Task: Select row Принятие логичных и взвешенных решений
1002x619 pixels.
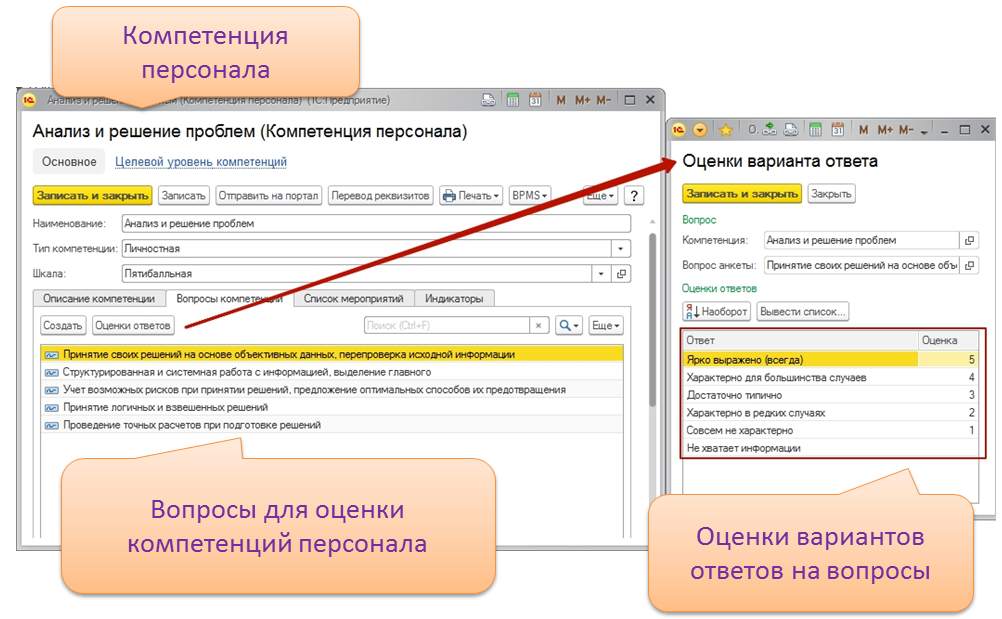Action: click(x=165, y=408)
